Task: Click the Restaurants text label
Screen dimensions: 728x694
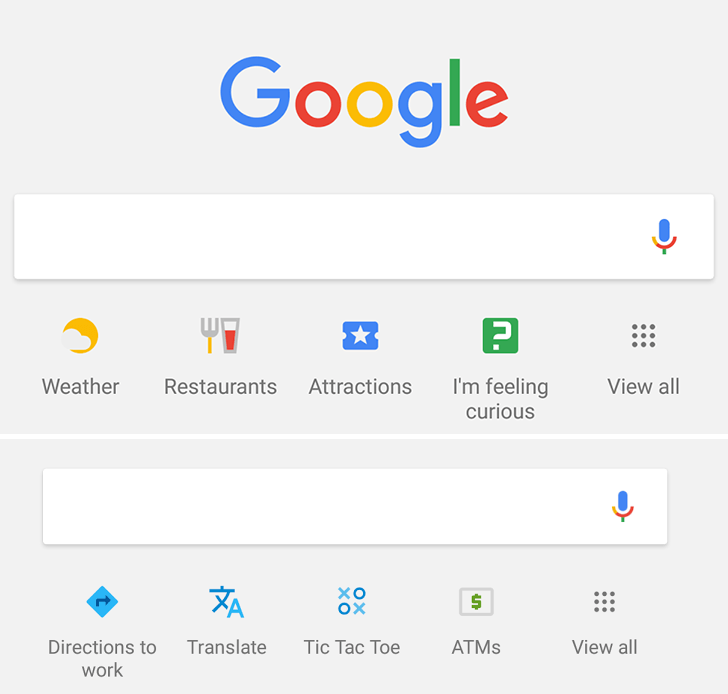Action: [221, 387]
